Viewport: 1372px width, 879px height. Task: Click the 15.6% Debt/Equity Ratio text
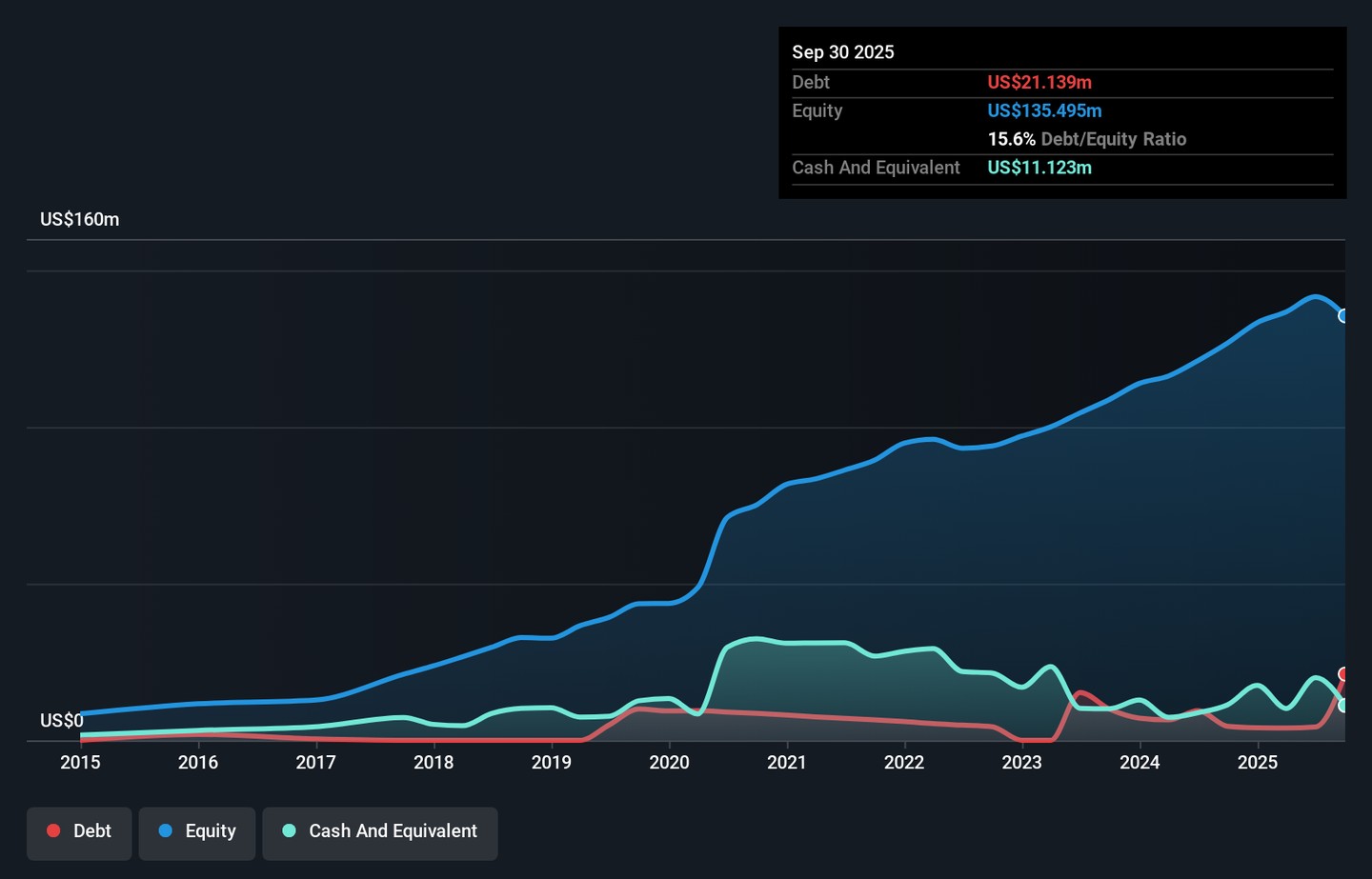1086,139
